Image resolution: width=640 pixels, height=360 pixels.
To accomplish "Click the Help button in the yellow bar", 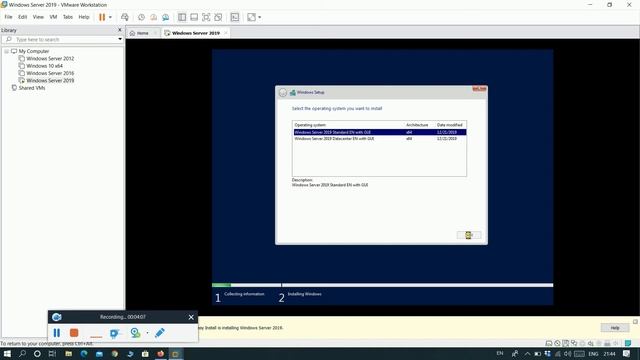I will pyautogui.click(x=615, y=328).
